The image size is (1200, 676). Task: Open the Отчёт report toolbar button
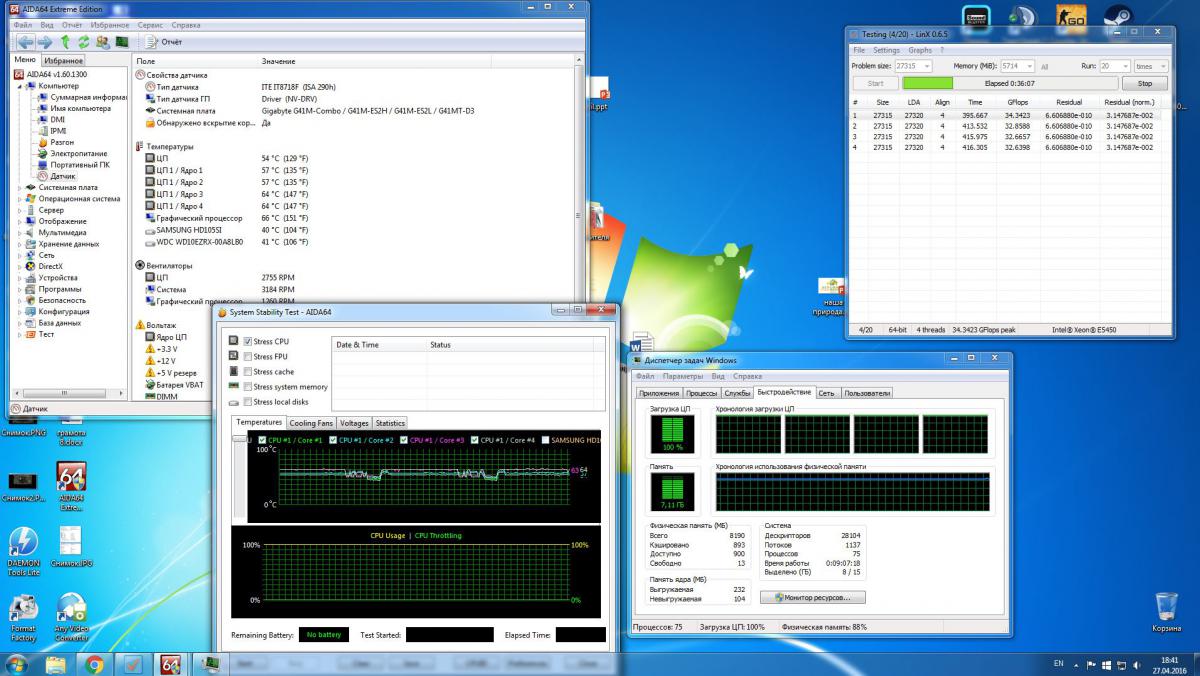click(x=164, y=42)
